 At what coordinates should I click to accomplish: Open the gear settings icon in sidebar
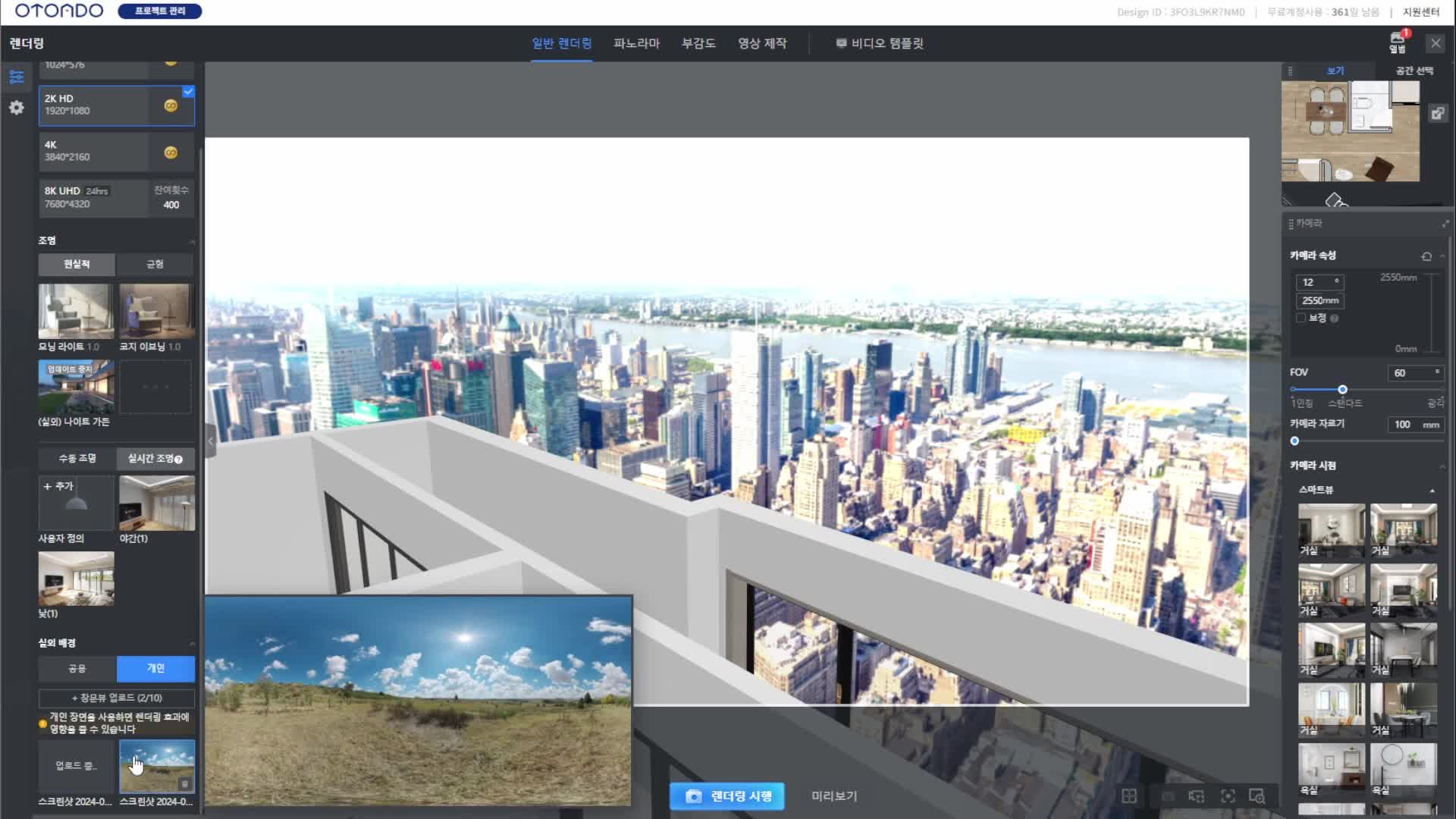tap(17, 108)
